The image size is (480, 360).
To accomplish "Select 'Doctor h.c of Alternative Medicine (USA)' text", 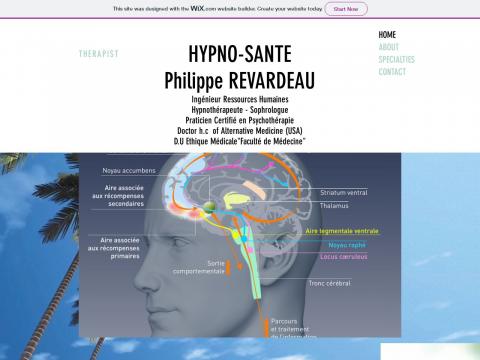I will tap(240, 131).
